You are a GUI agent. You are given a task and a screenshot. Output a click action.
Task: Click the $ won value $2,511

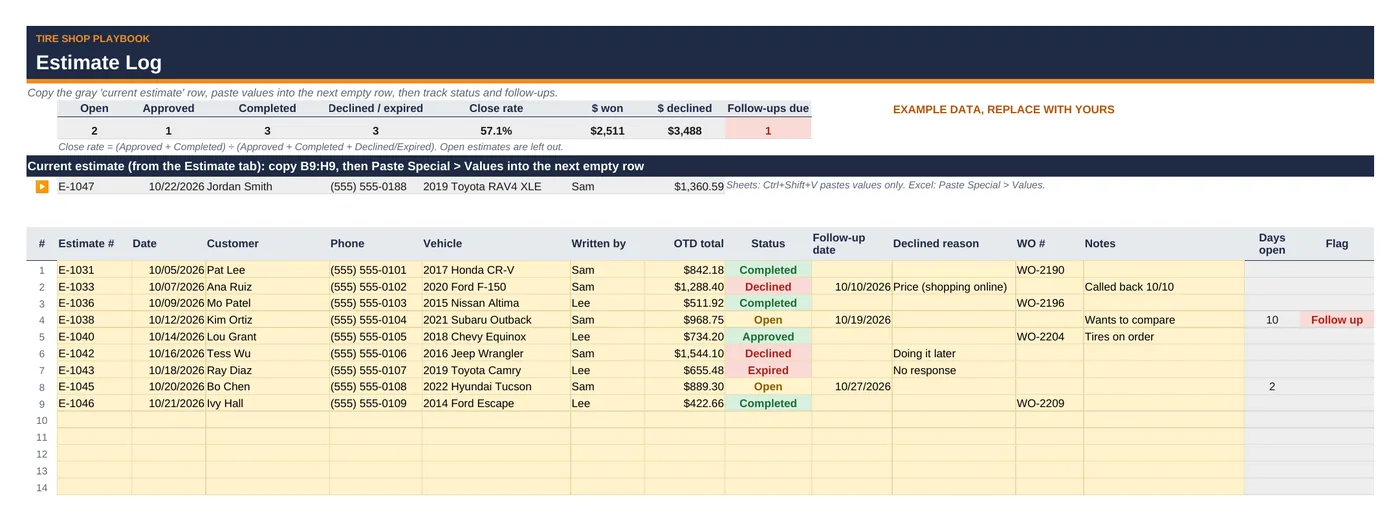pos(607,131)
